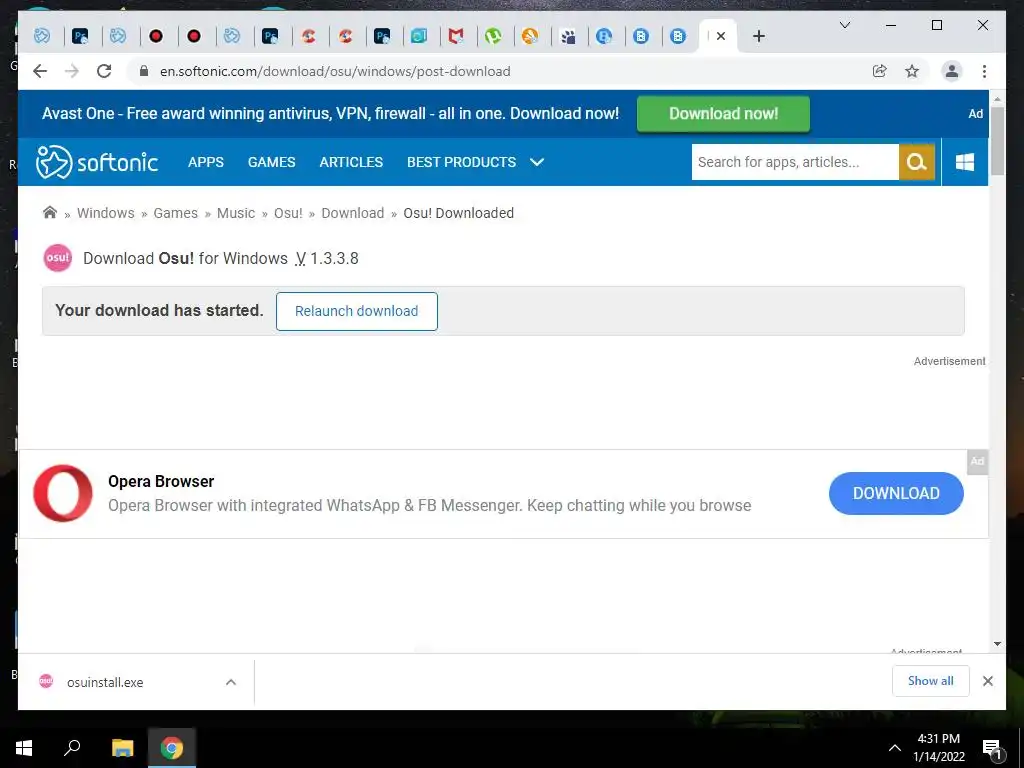Close the downloads bar

tap(987, 681)
